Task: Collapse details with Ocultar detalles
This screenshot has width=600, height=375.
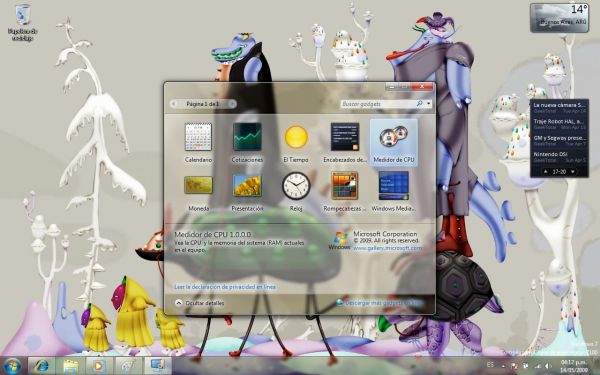Action: [200, 303]
